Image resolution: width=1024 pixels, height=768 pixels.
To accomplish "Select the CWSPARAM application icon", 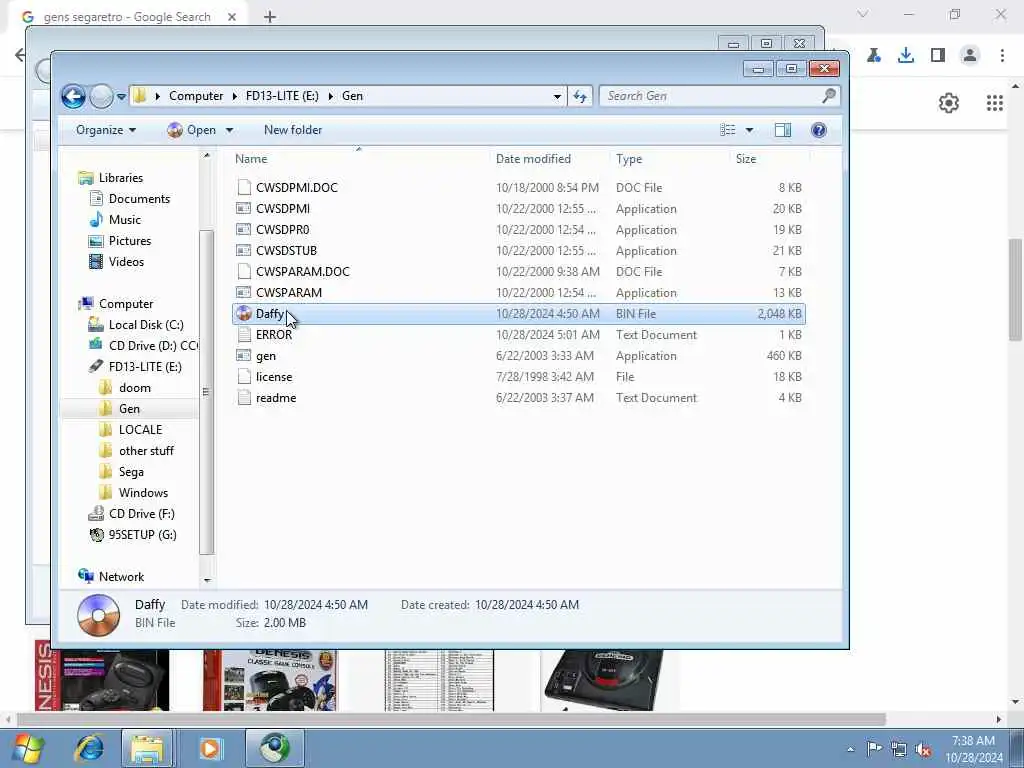I will (244, 293).
